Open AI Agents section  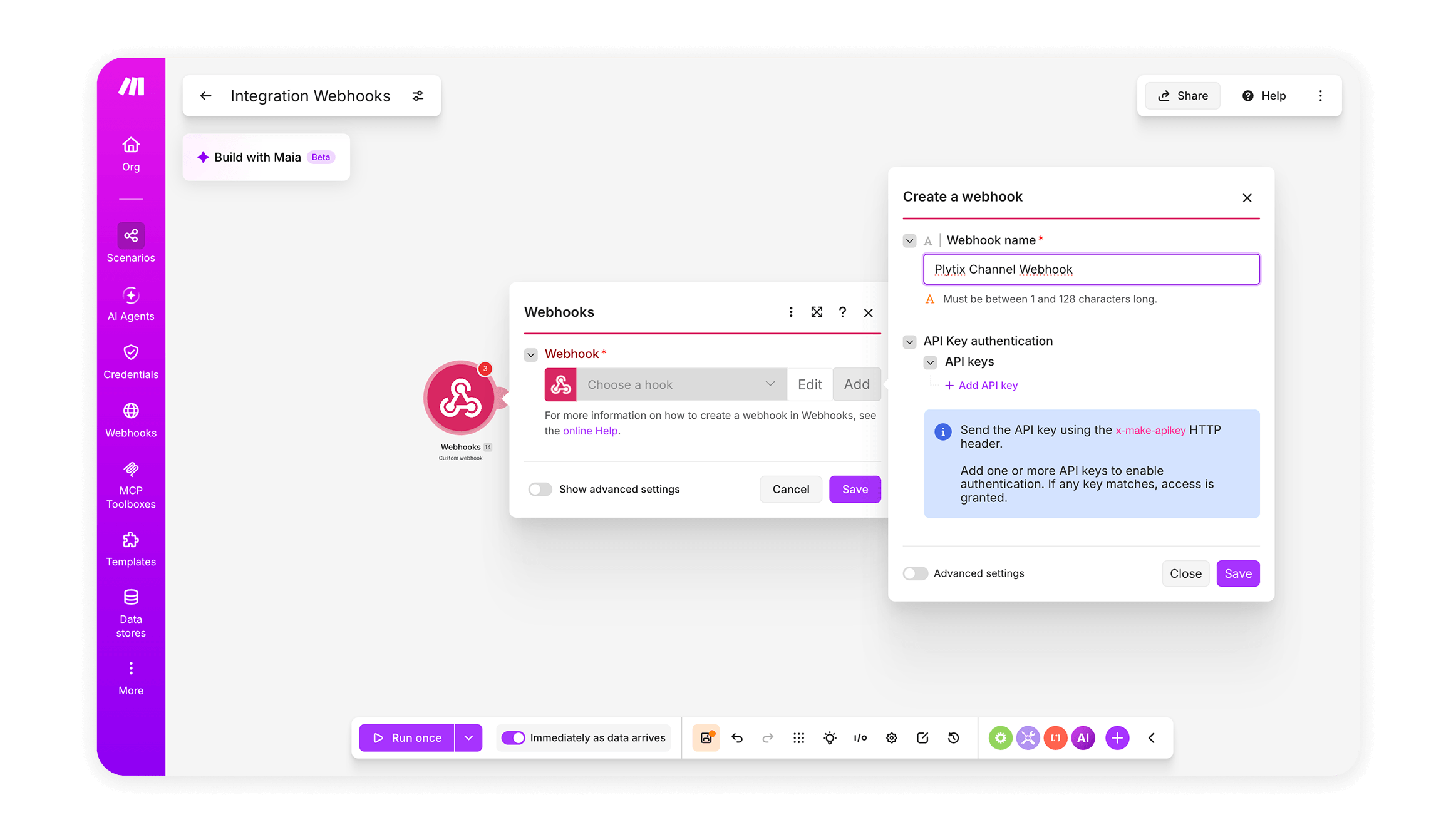coord(131,304)
